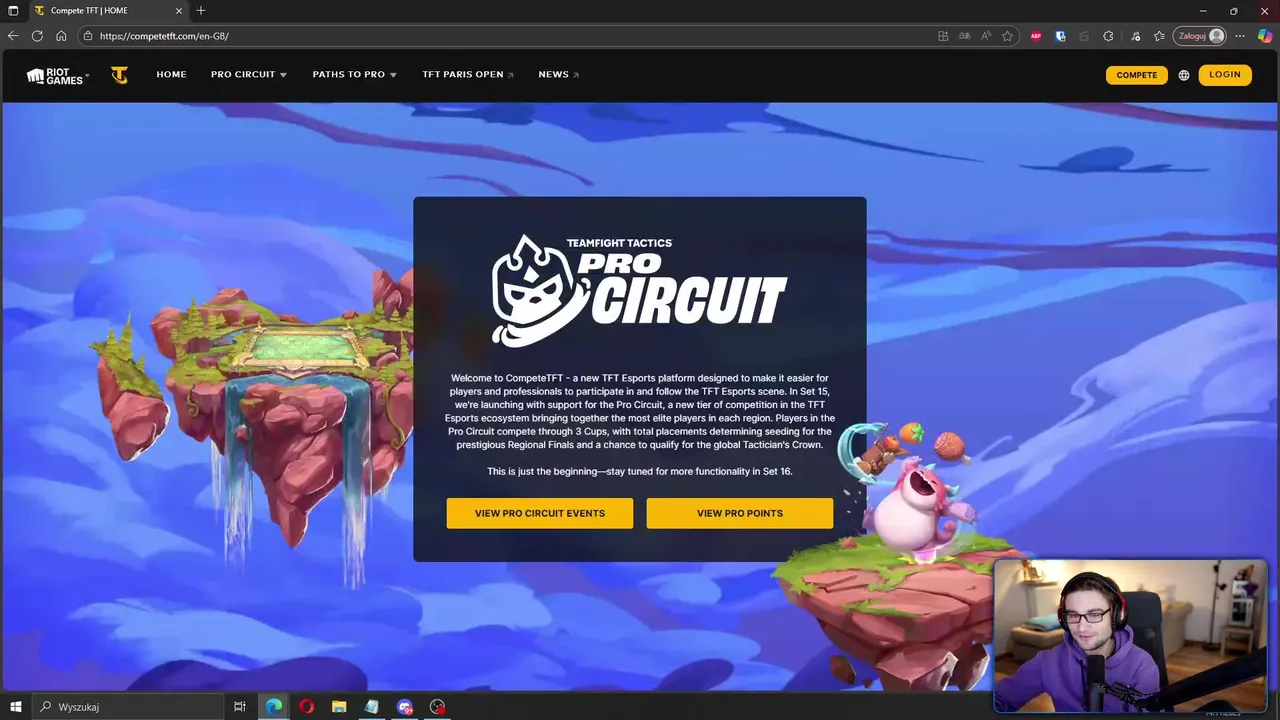Screen dimensions: 1280x720
Task: Click the Riot Games logo
Action: 56,75
